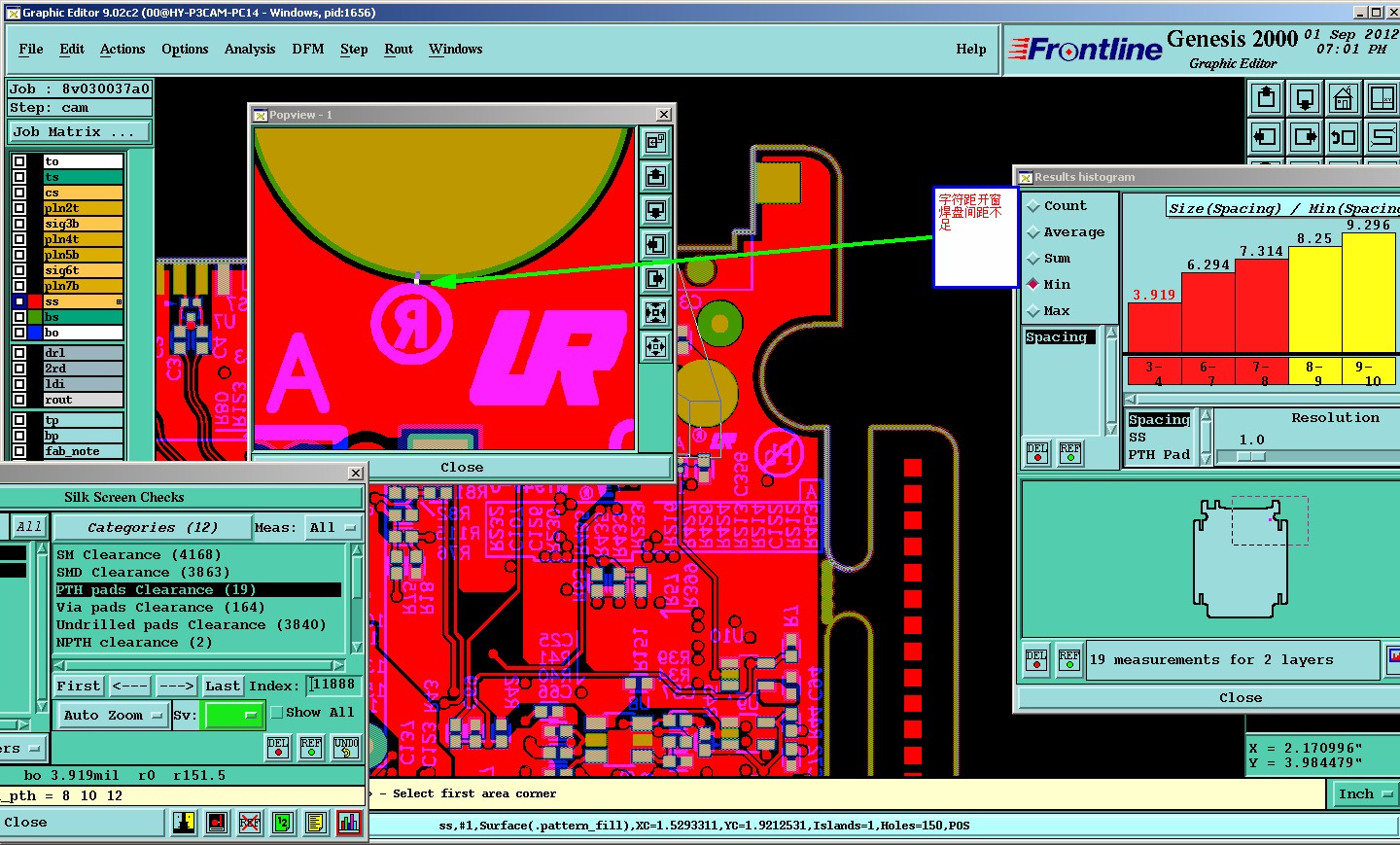This screenshot has height=845, width=1400.
Task: Open the Categories (12) selector
Action: 152,528
